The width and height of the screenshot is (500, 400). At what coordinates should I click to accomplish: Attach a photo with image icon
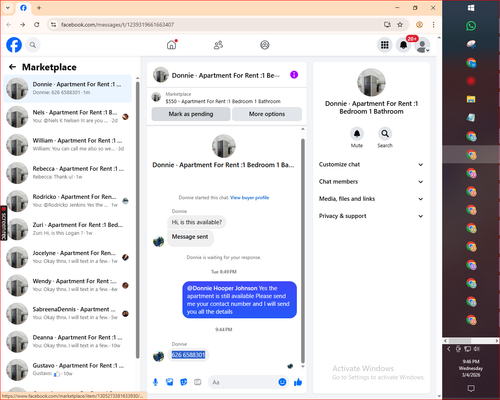pos(170,382)
